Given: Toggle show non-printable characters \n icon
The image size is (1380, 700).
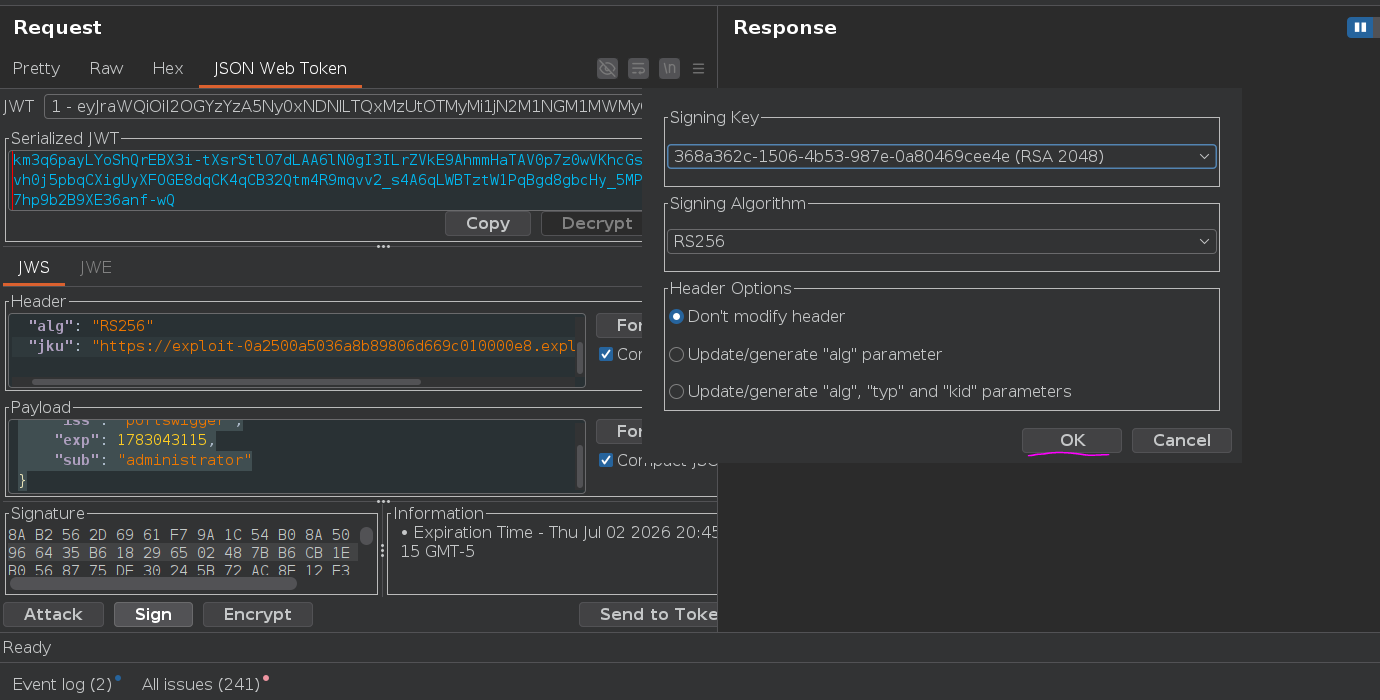Looking at the screenshot, I should 669,68.
